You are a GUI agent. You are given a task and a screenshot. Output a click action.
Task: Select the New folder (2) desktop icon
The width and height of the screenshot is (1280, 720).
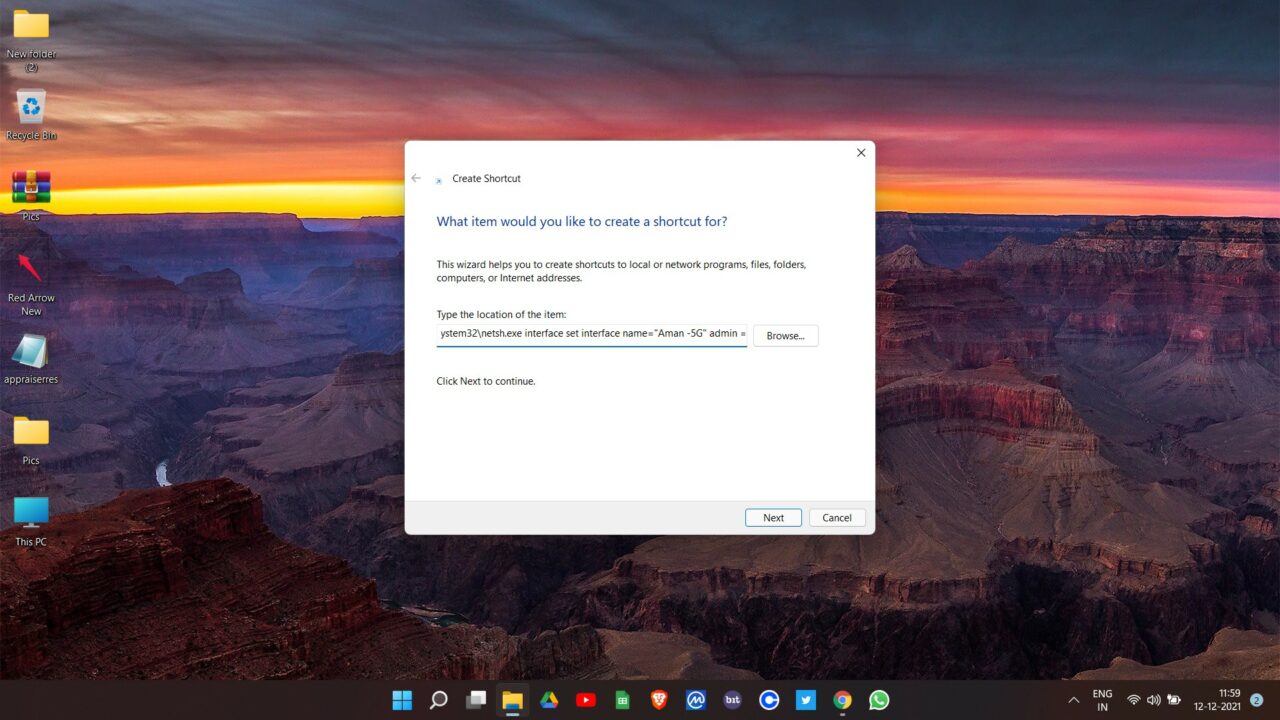31,40
